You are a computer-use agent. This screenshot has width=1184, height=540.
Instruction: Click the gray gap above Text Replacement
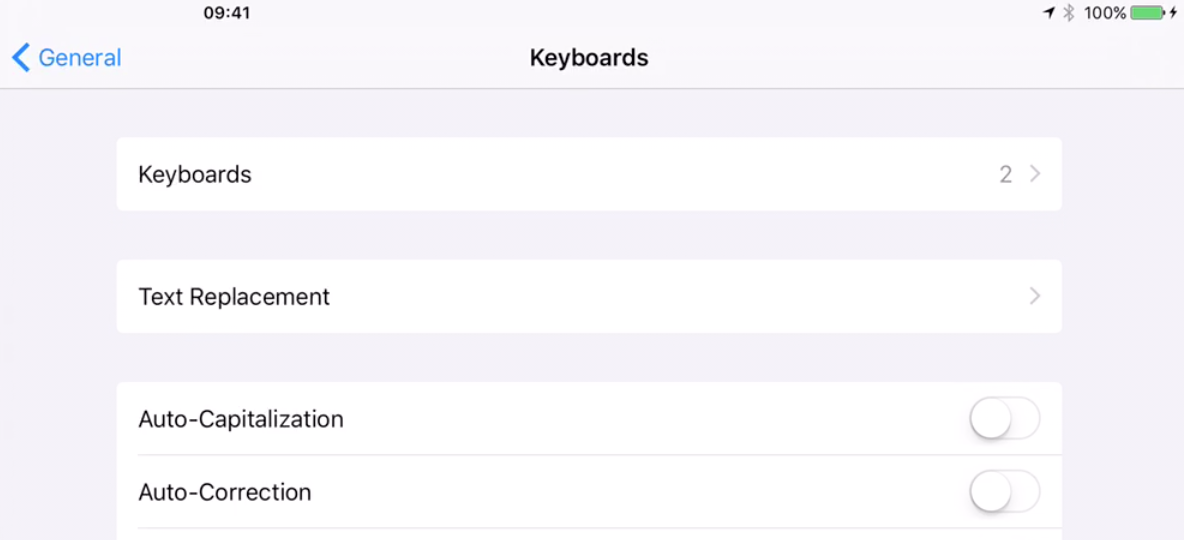click(x=589, y=235)
